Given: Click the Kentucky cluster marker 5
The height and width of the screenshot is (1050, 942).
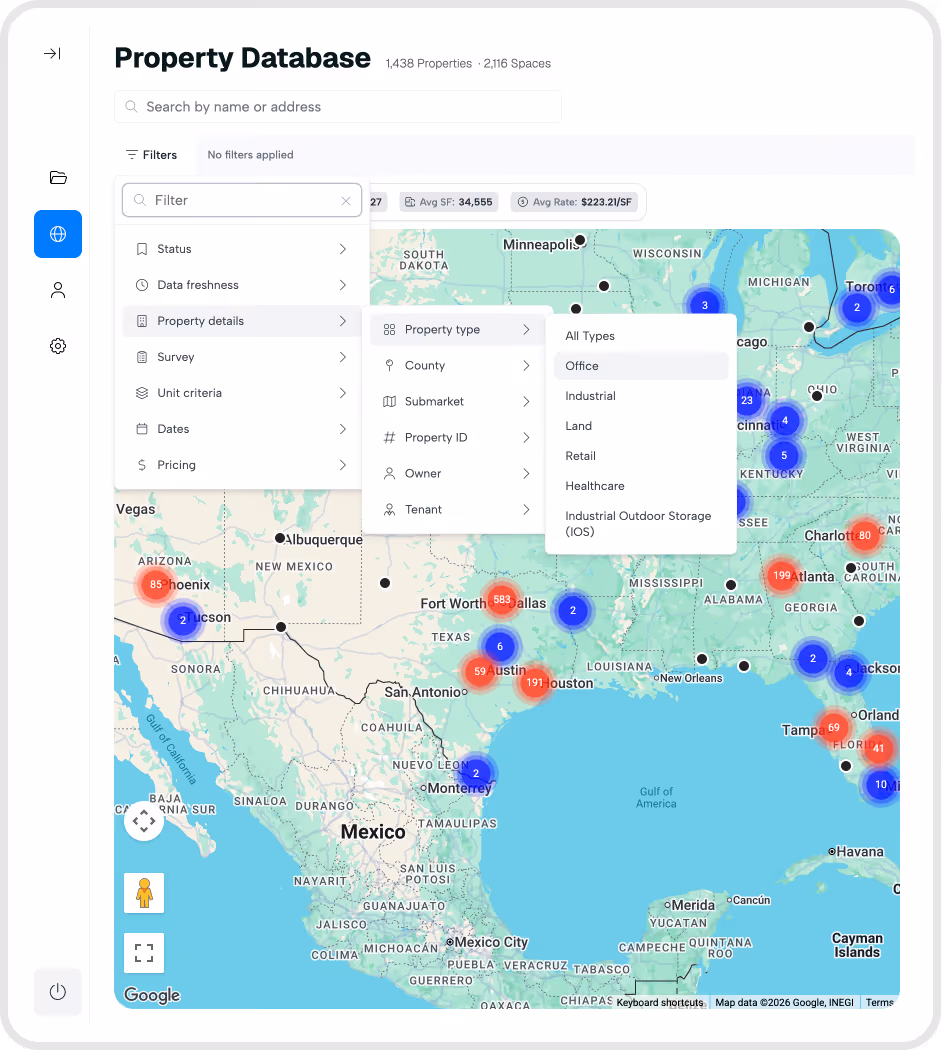Looking at the screenshot, I should click(x=784, y=455).
